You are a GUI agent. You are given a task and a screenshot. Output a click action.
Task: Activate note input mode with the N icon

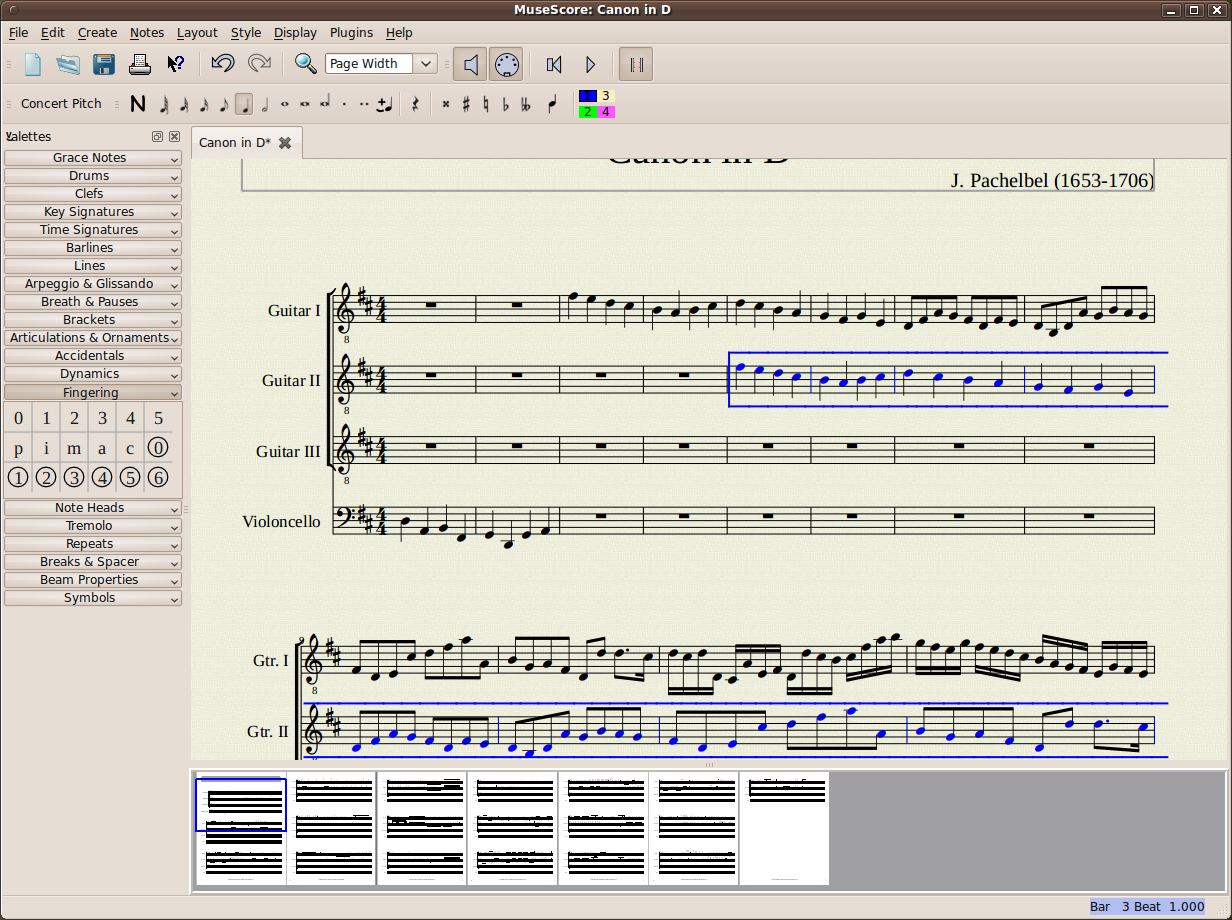click(x=138, y=103)
